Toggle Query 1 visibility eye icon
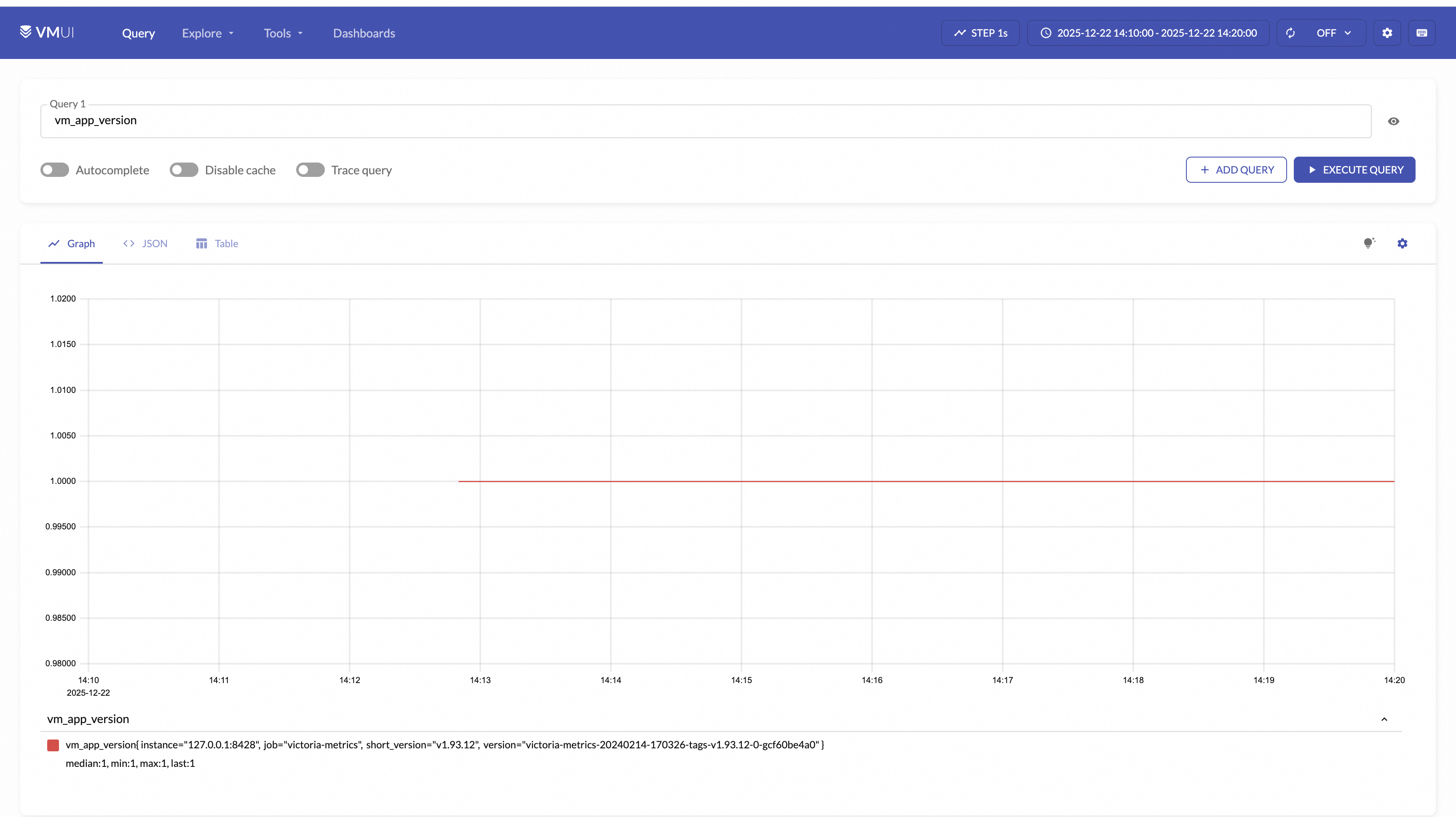The width and height of the screenshot is (1456, 817). tap(1393, 121)
